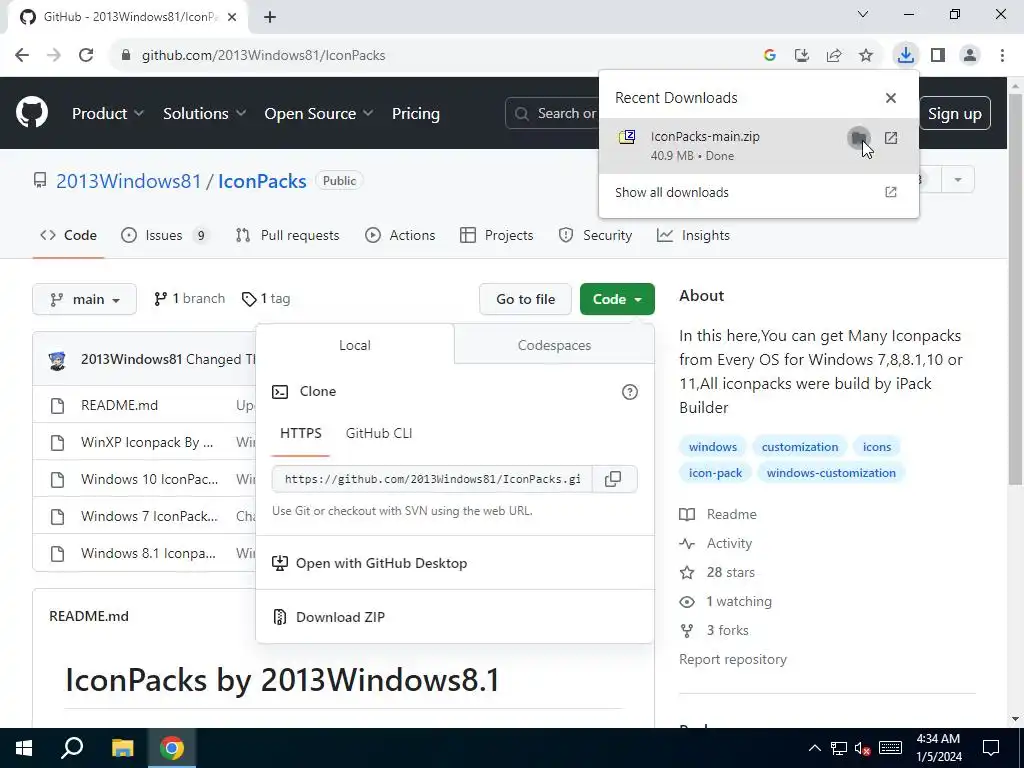Click Go to file button
This screenshot has width=1024, height=768.
click(526, 299)
